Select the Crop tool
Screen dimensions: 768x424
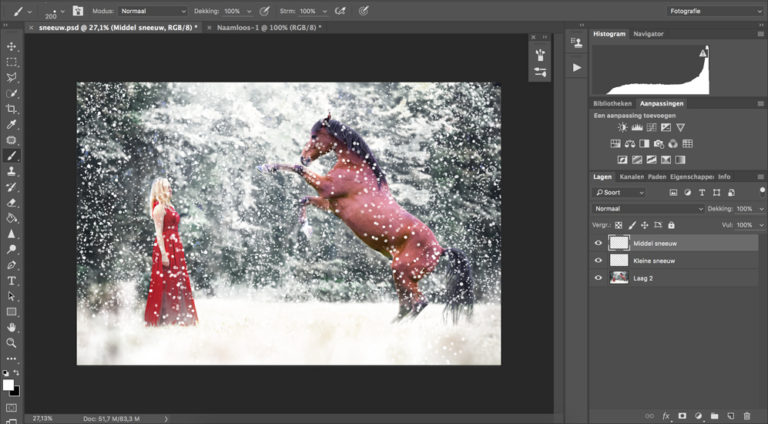coord(12,108)
